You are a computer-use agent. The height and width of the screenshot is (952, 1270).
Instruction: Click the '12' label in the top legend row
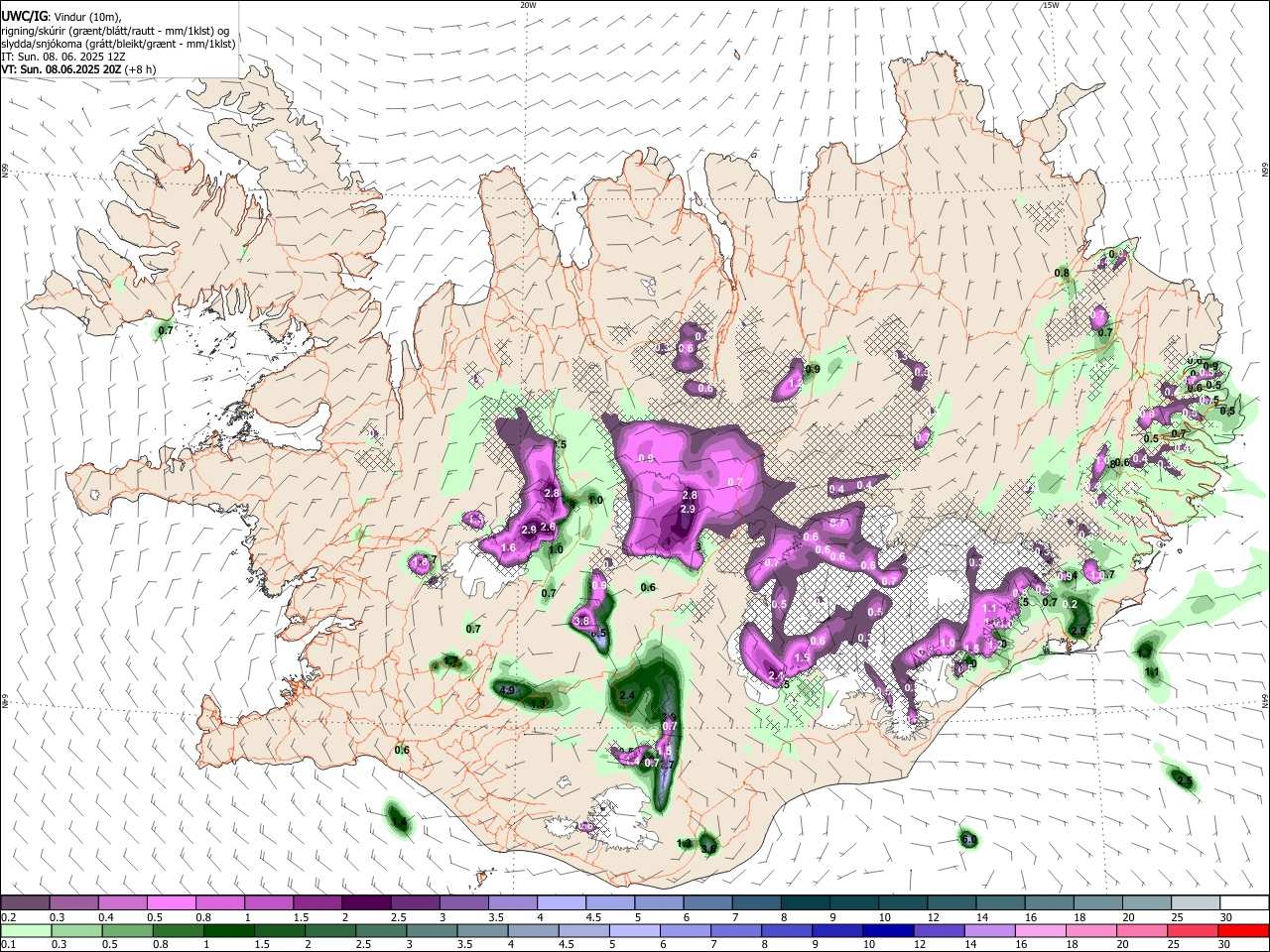tap(933, 917)
